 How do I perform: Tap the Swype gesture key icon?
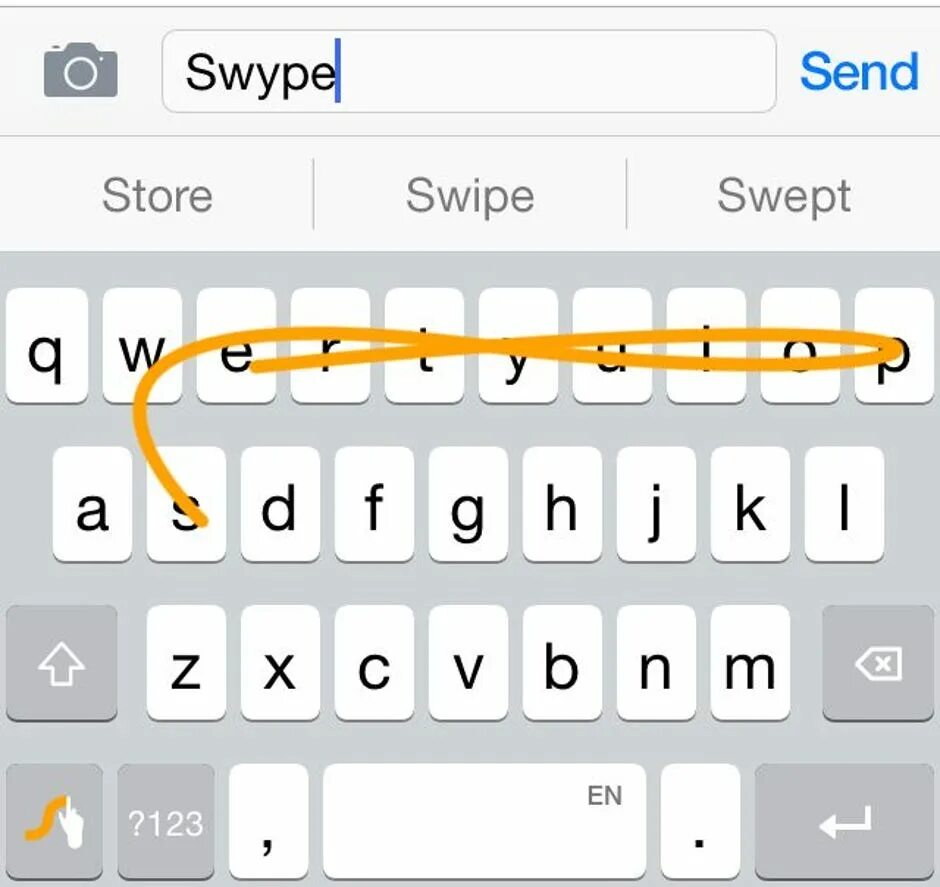click(x=55, y=820)
